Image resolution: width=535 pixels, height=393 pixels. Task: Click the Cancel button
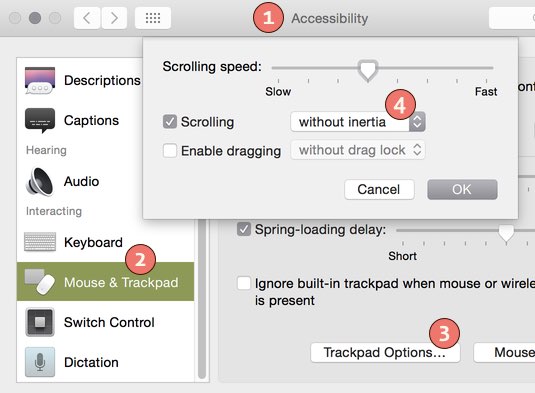[379, 189]
